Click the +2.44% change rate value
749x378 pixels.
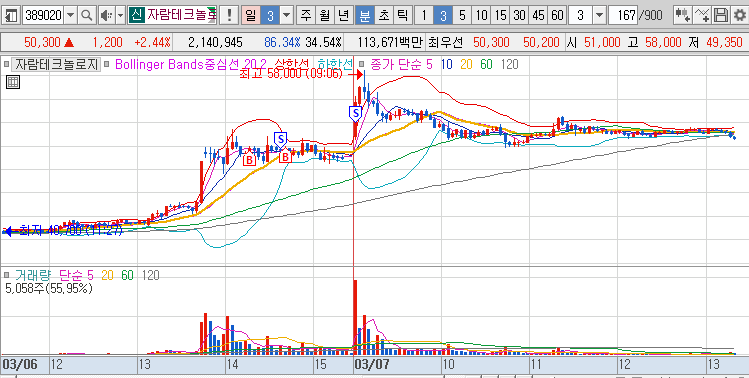(x=152, y=43)
